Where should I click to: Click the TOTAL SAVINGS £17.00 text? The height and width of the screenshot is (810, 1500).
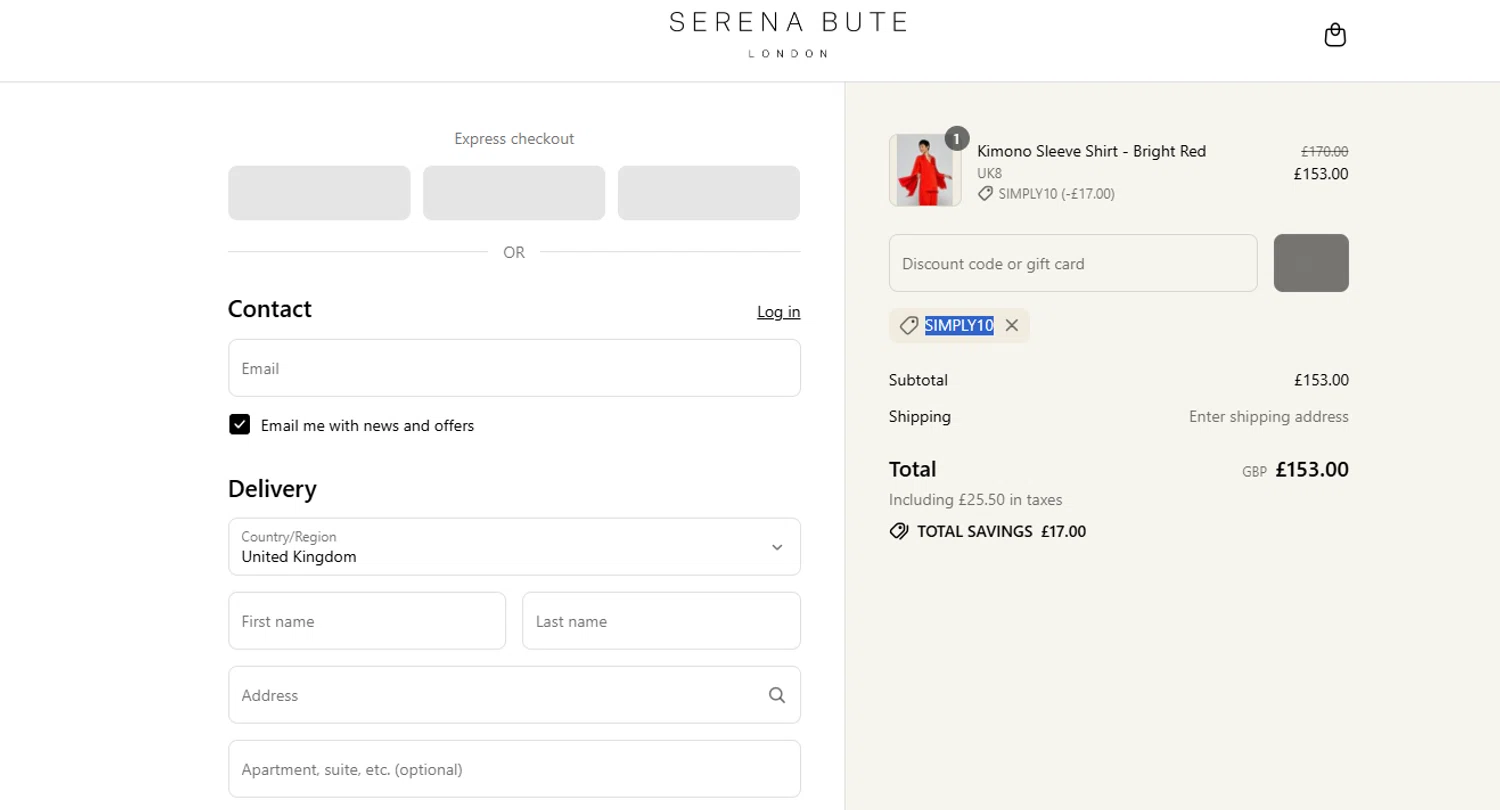coord(1001,531)
